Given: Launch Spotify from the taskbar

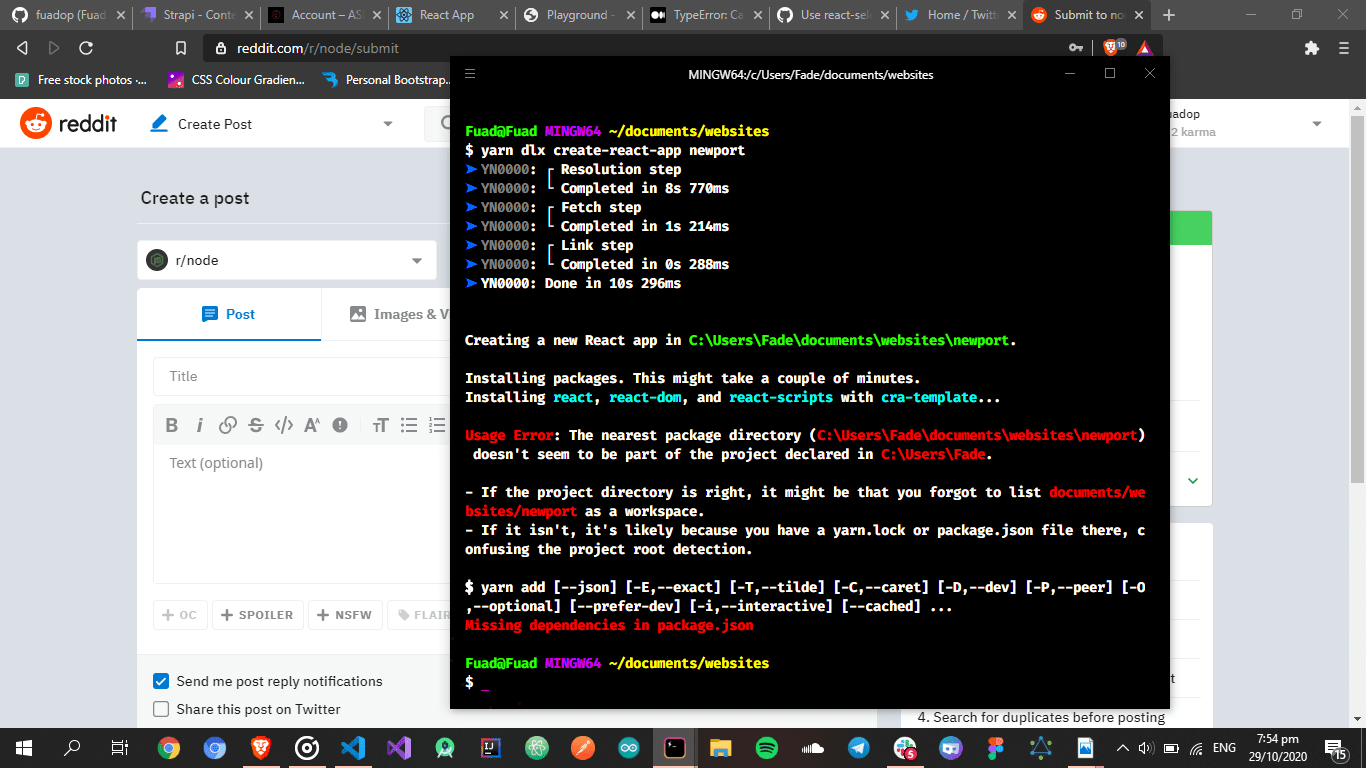Looking at the screenshot, I should click(x=767, y=747).
